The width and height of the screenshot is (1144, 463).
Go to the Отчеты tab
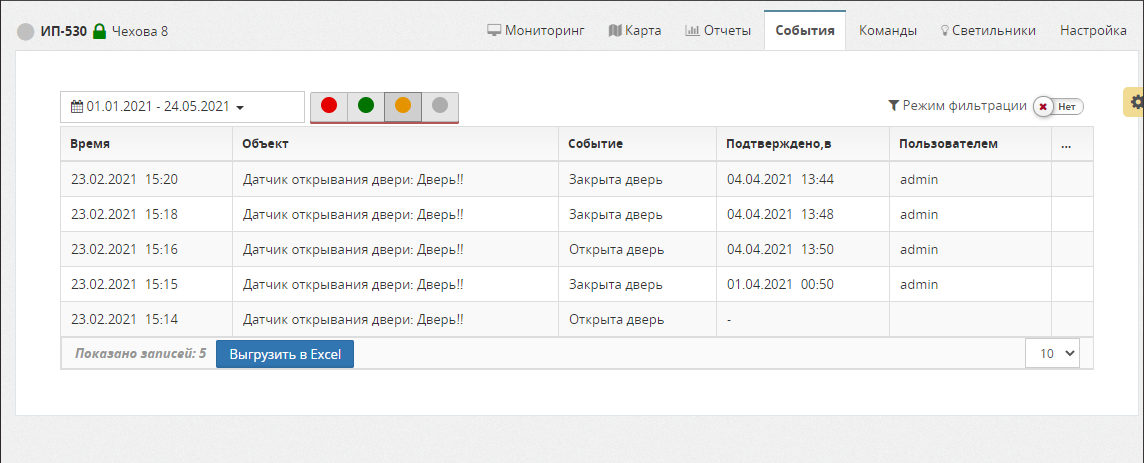[717, 31]
